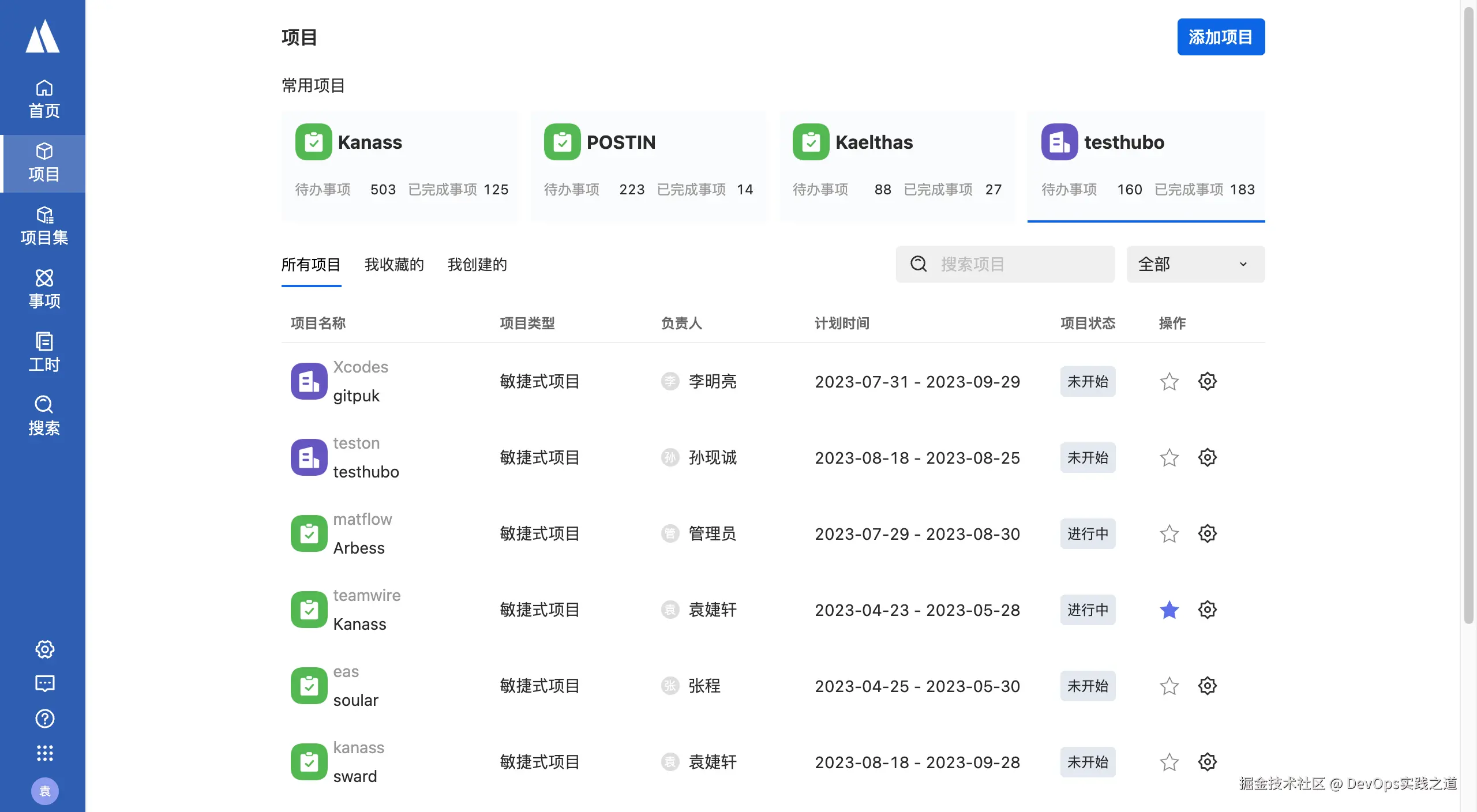Switch to 我创建的 tab

(477, 265)
